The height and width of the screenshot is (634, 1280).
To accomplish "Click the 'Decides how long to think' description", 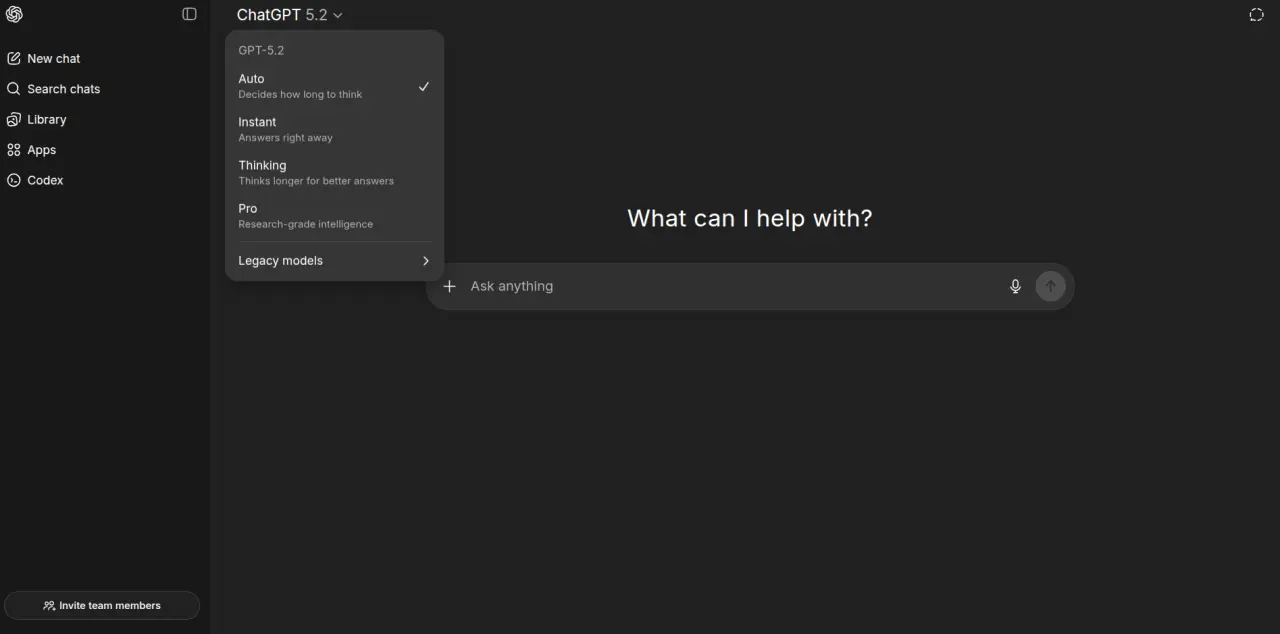I will click(x=300, y=95).
